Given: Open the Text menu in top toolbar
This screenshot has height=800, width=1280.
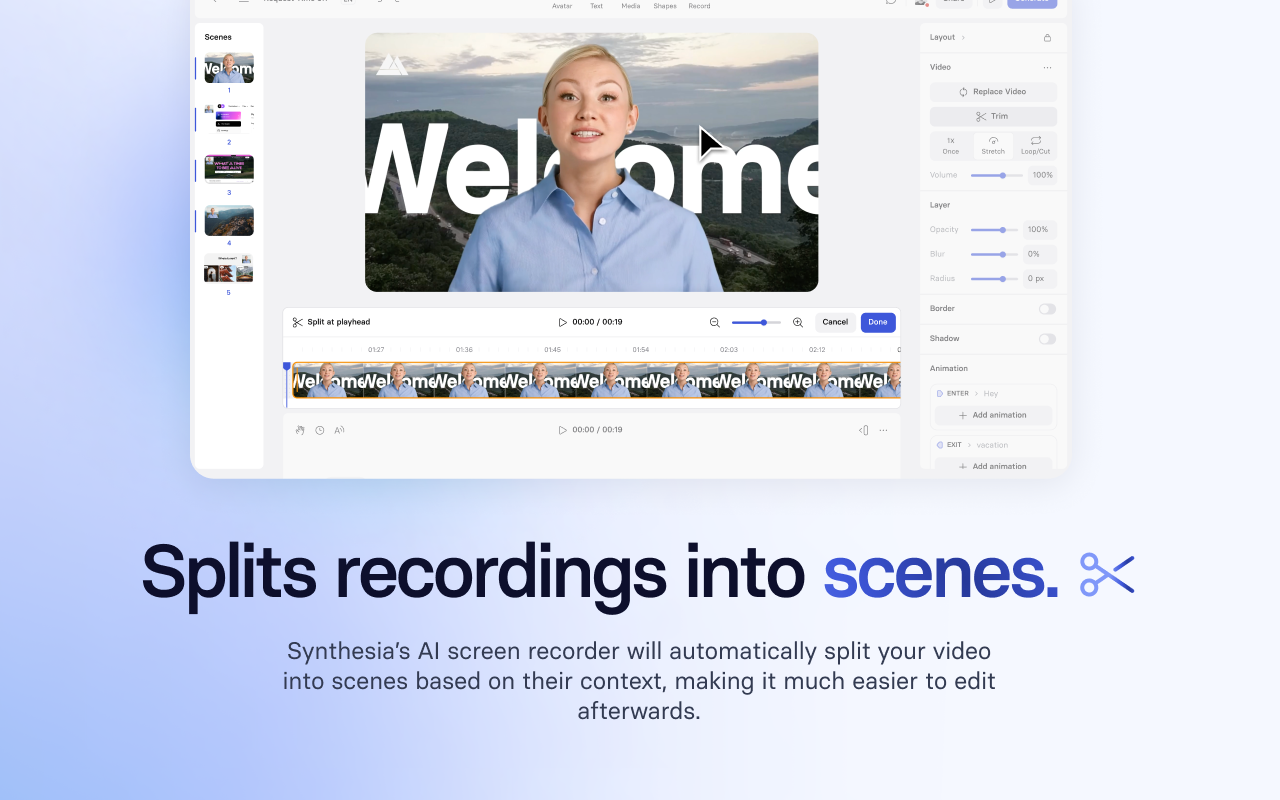Looking at the screenshot, I should coord(596,6).
